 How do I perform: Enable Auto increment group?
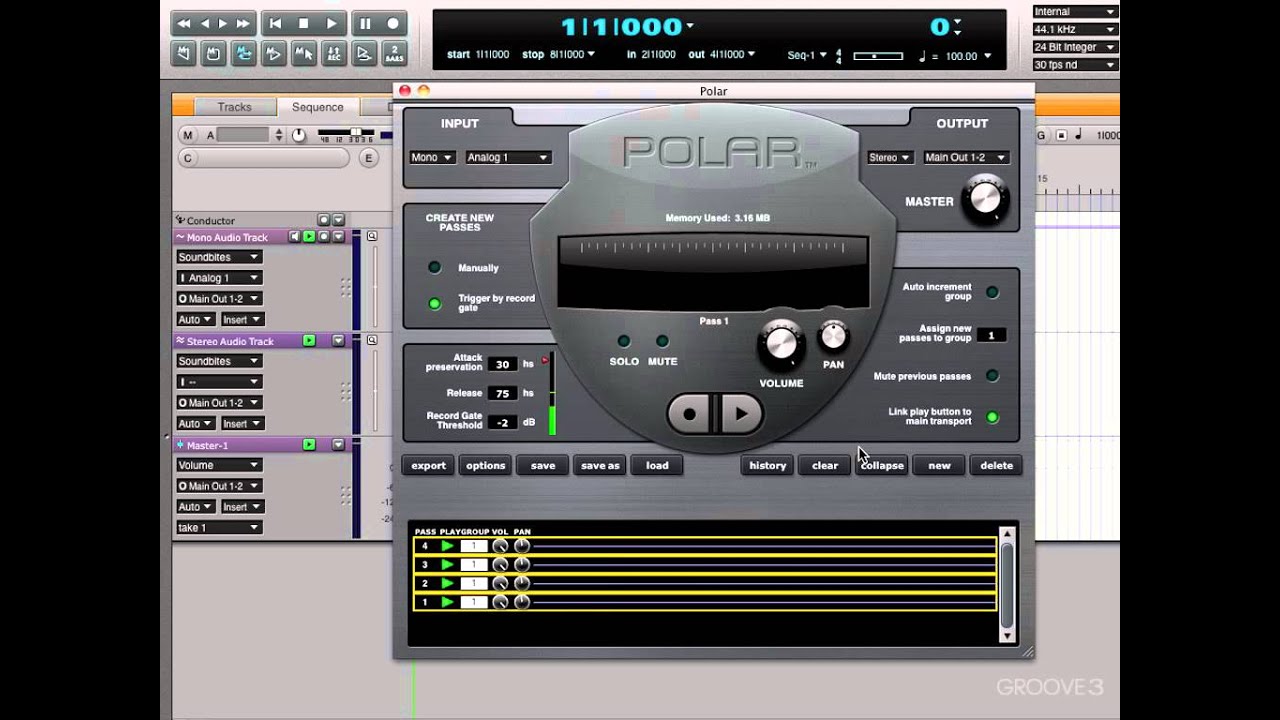coord(992,292)
